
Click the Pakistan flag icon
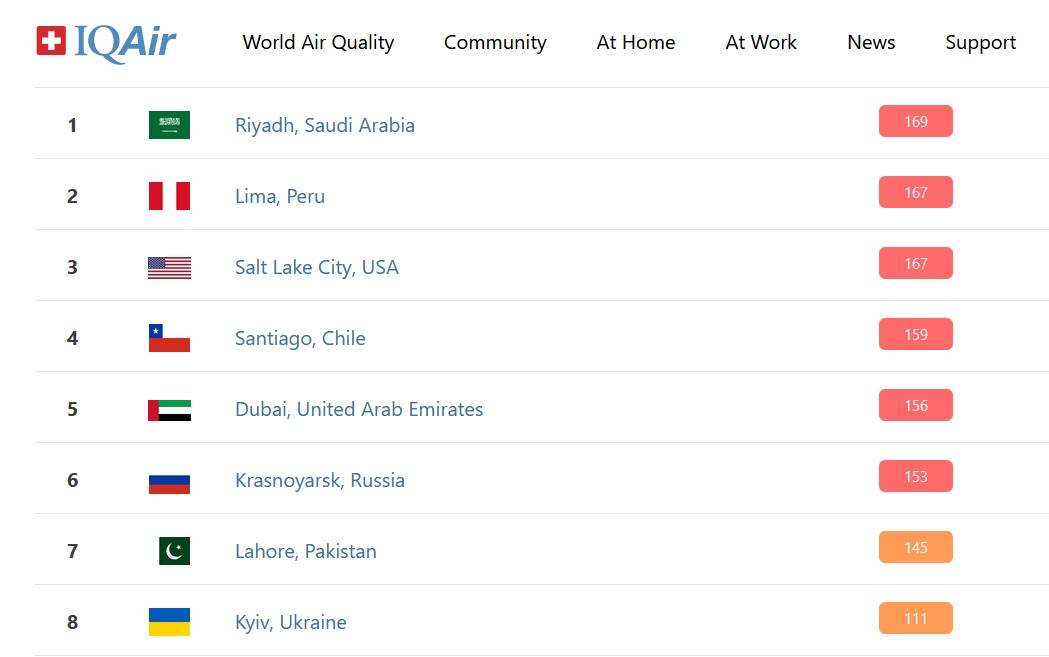pyautogui.click(x=174, y=551)
